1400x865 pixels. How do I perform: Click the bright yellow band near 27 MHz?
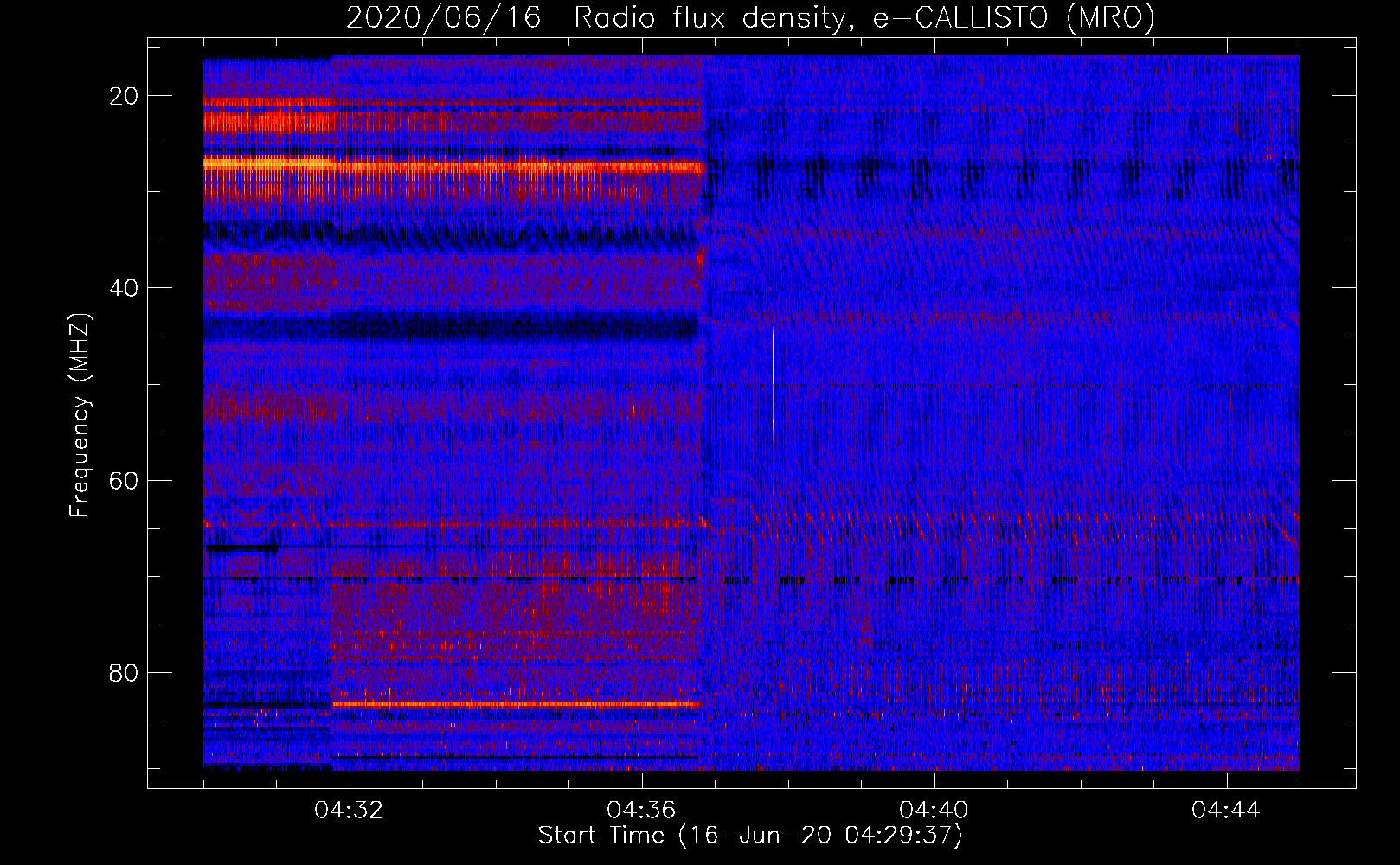pos(454,164)
